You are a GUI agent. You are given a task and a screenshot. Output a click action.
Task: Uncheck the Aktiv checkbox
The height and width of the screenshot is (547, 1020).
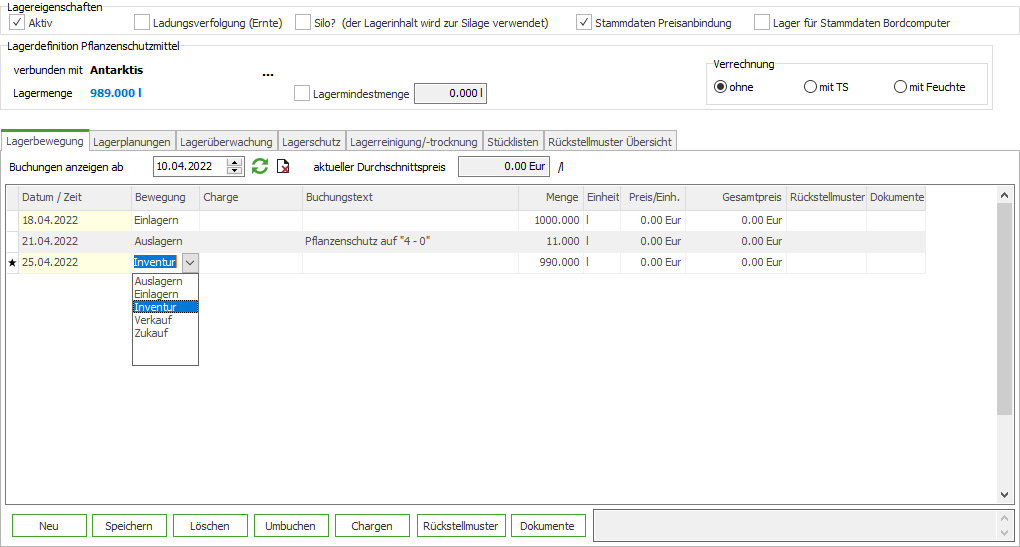point(16,22)
